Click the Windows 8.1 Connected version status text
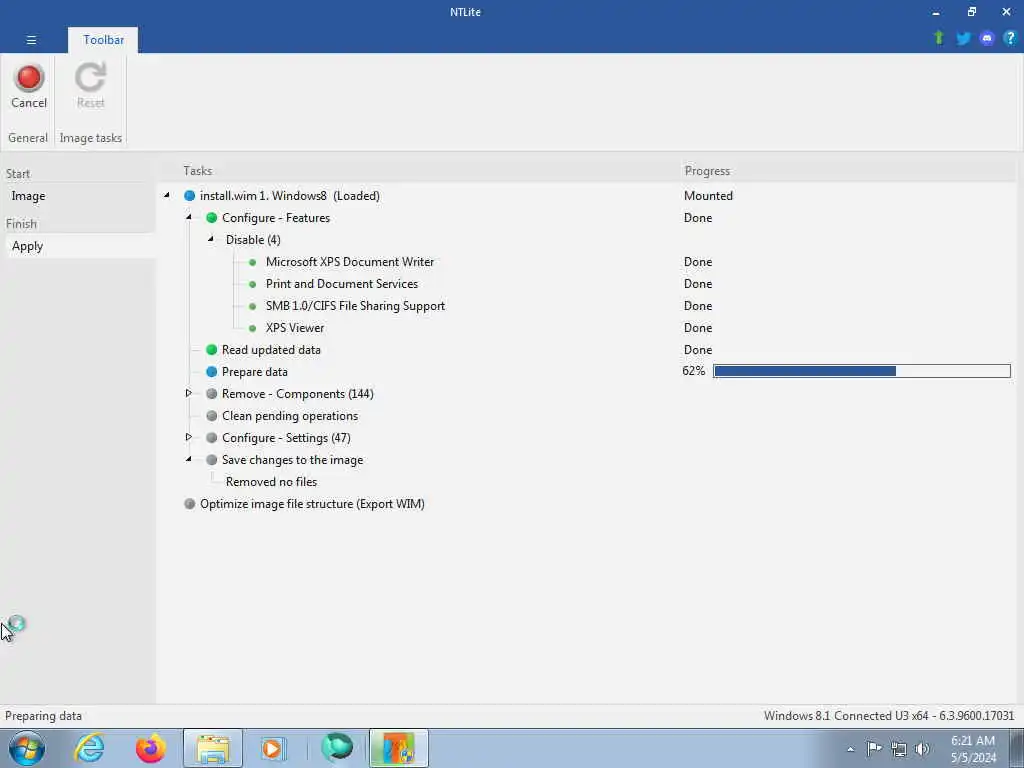The width and height of the screenshot is (1024, 768). (889, 716)
